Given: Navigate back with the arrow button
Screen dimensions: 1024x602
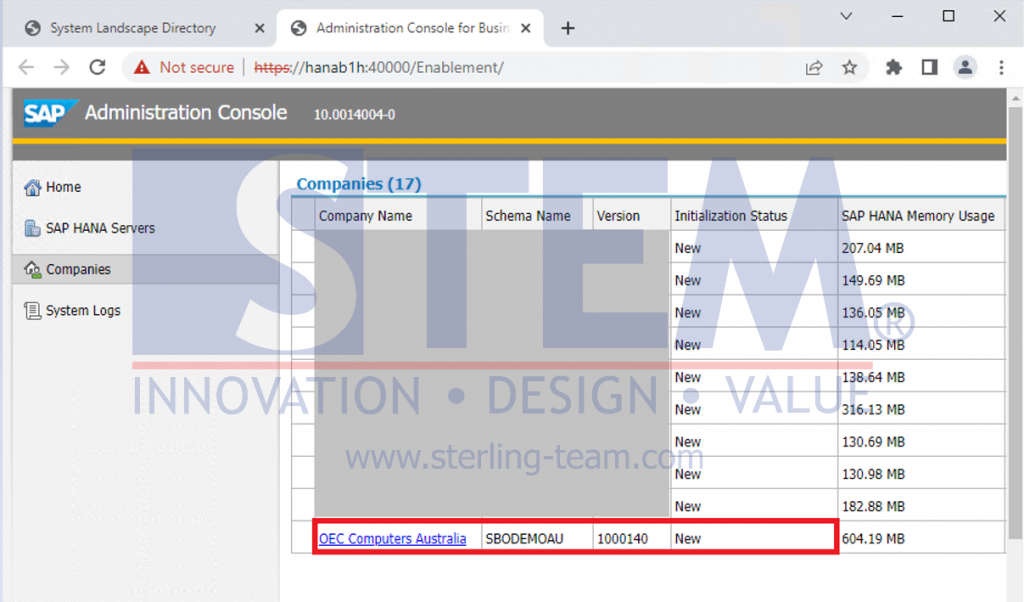Looking at the screenshot, I should pos(26,67).
